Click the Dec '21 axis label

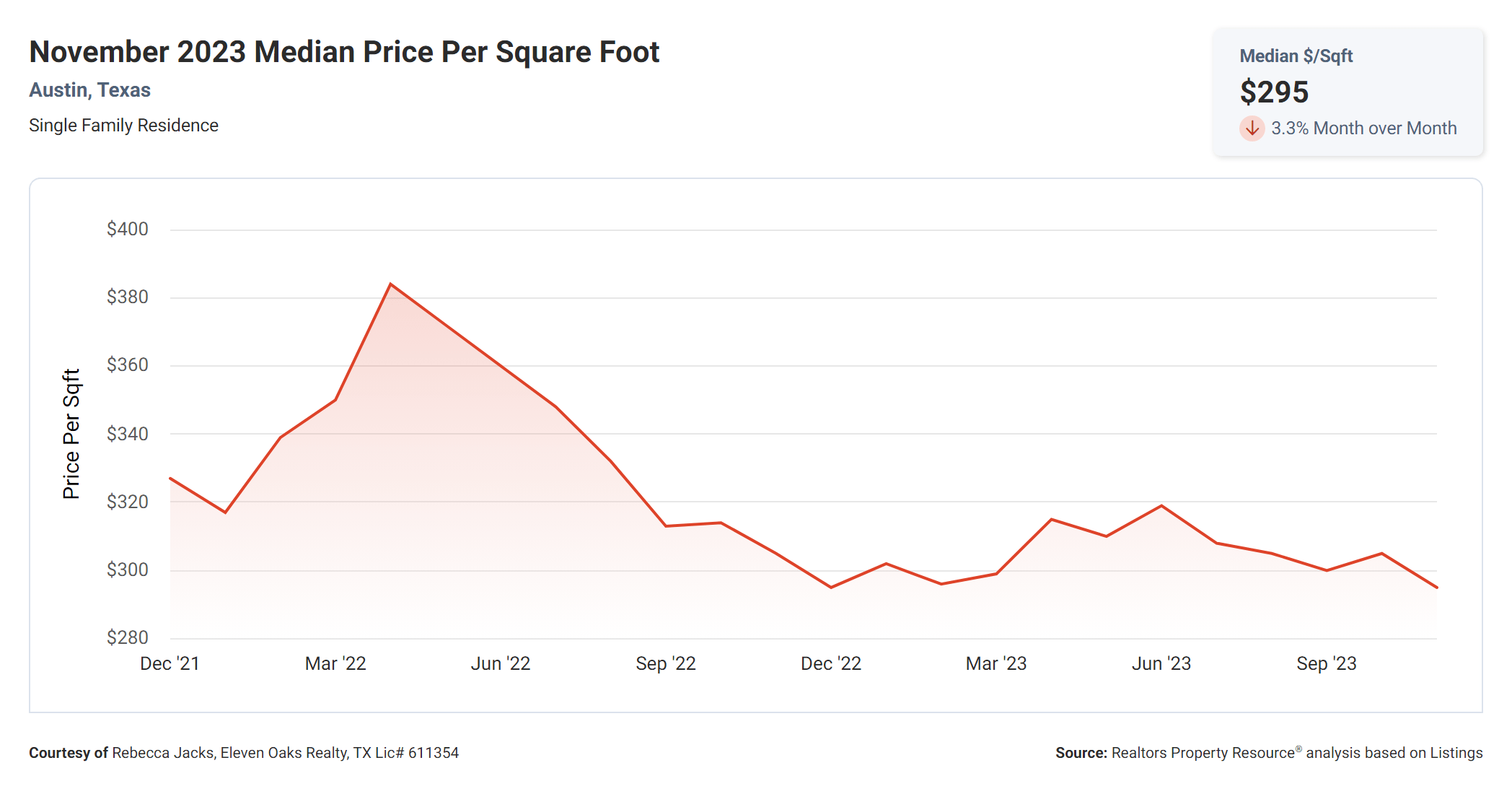[170, 663]
